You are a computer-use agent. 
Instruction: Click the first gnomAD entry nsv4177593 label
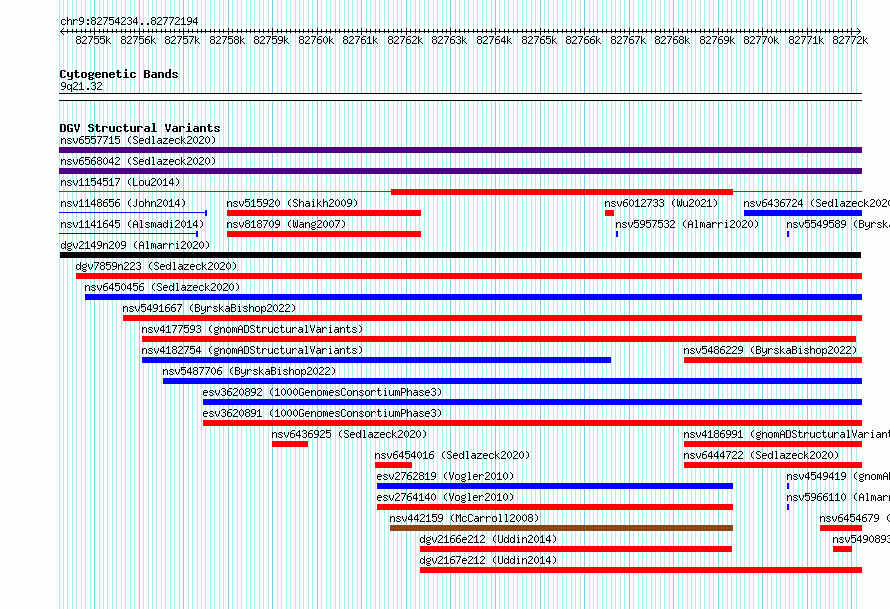tap(252, 329)
